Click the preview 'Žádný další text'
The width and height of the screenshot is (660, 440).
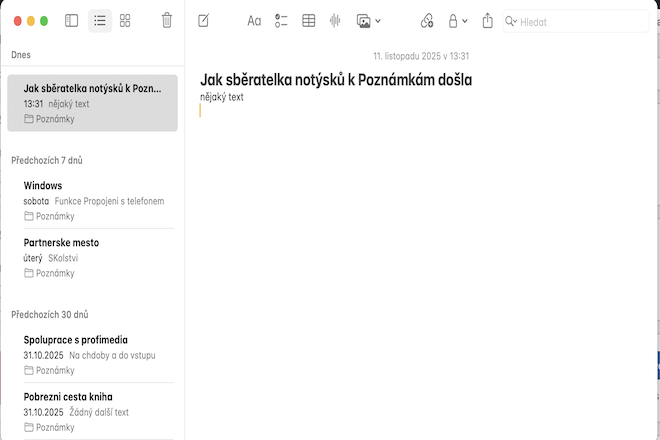point(99,412)
